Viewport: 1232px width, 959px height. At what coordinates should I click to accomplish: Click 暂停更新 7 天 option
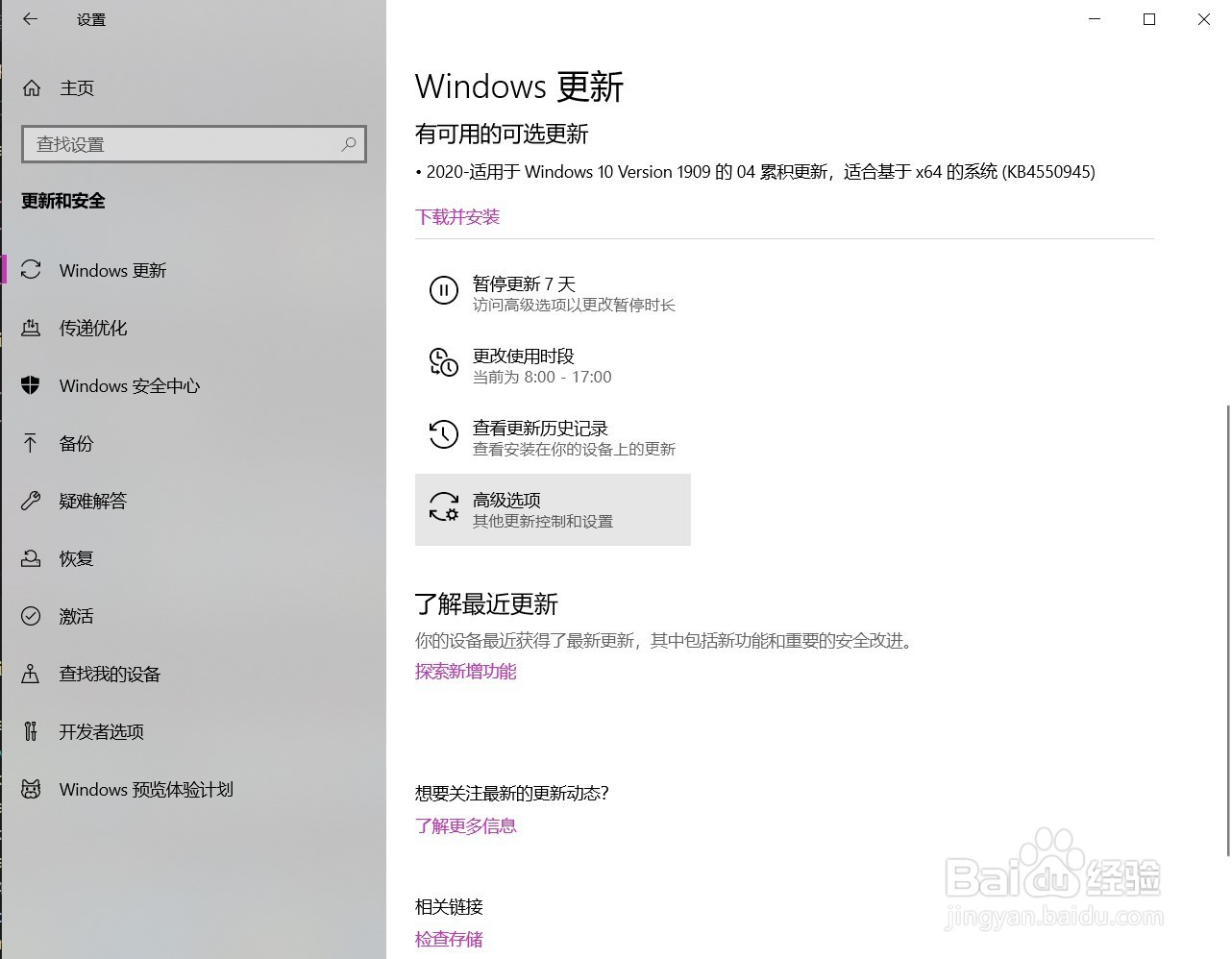553,293
